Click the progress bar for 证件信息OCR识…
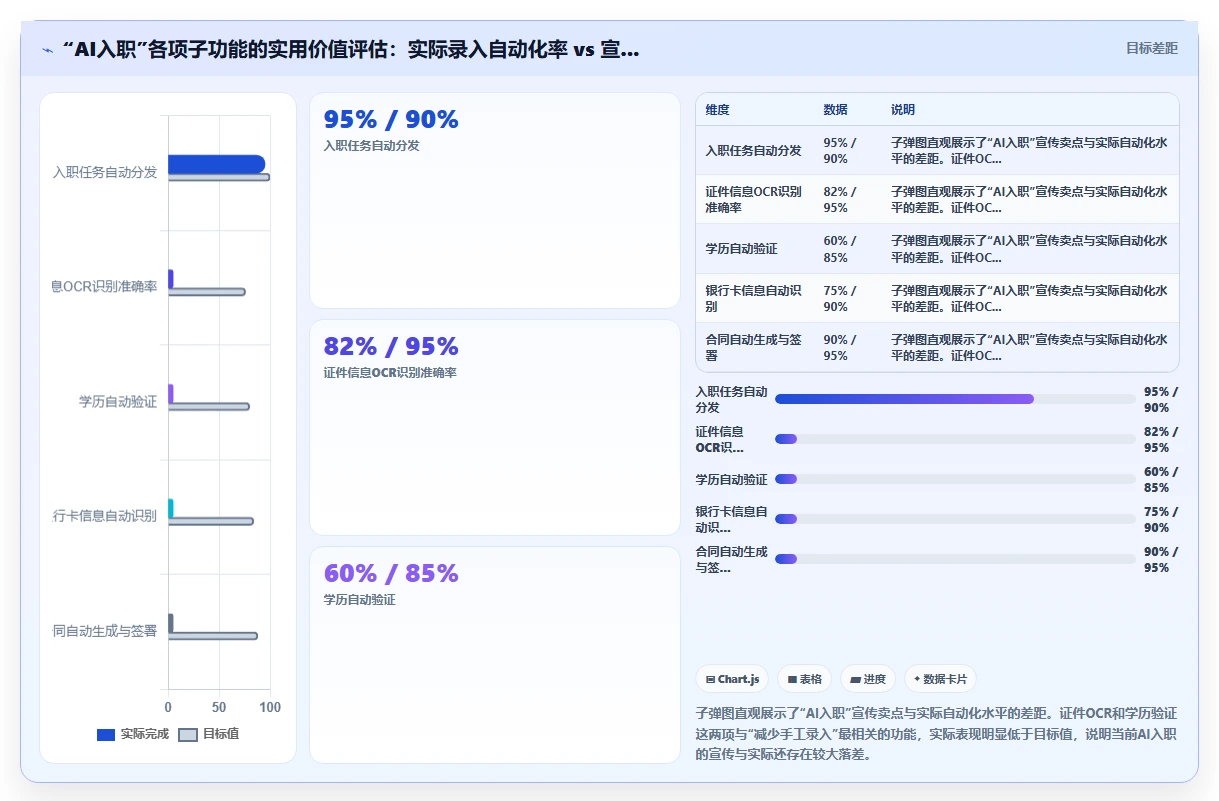This screenshot has height=801, width=1219. (x=955, y=439)
